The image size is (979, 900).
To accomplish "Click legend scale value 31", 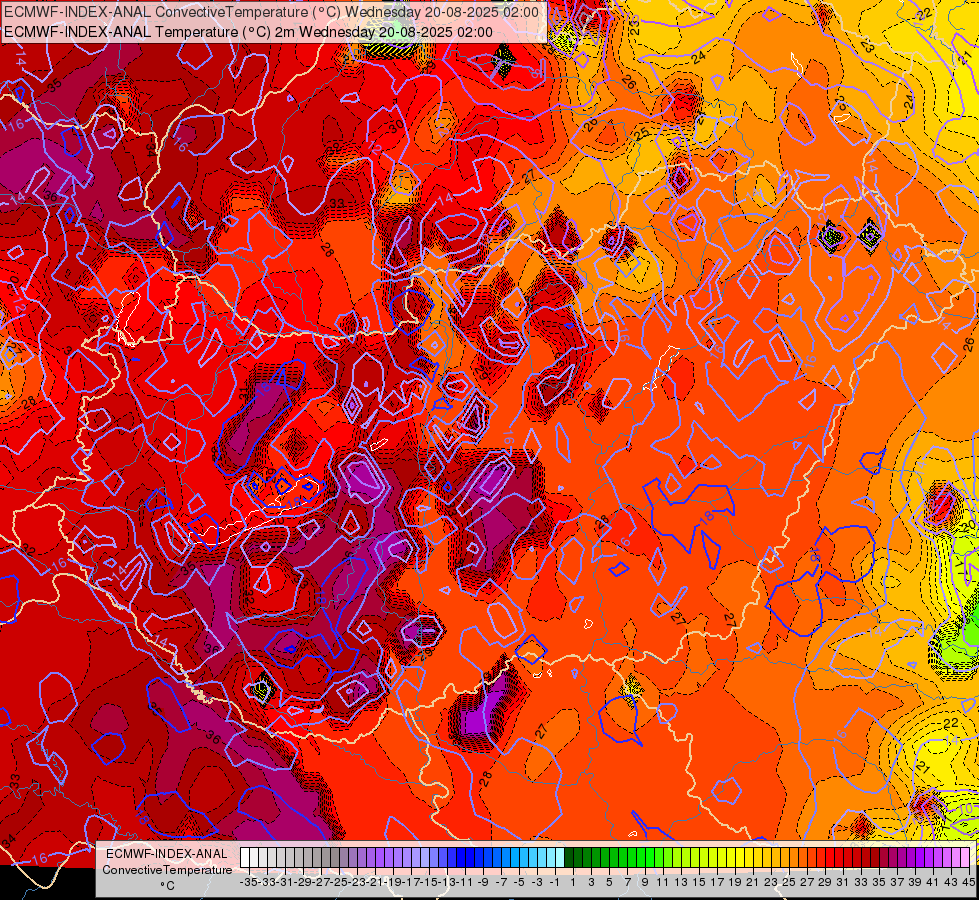I will coord(843,882).
